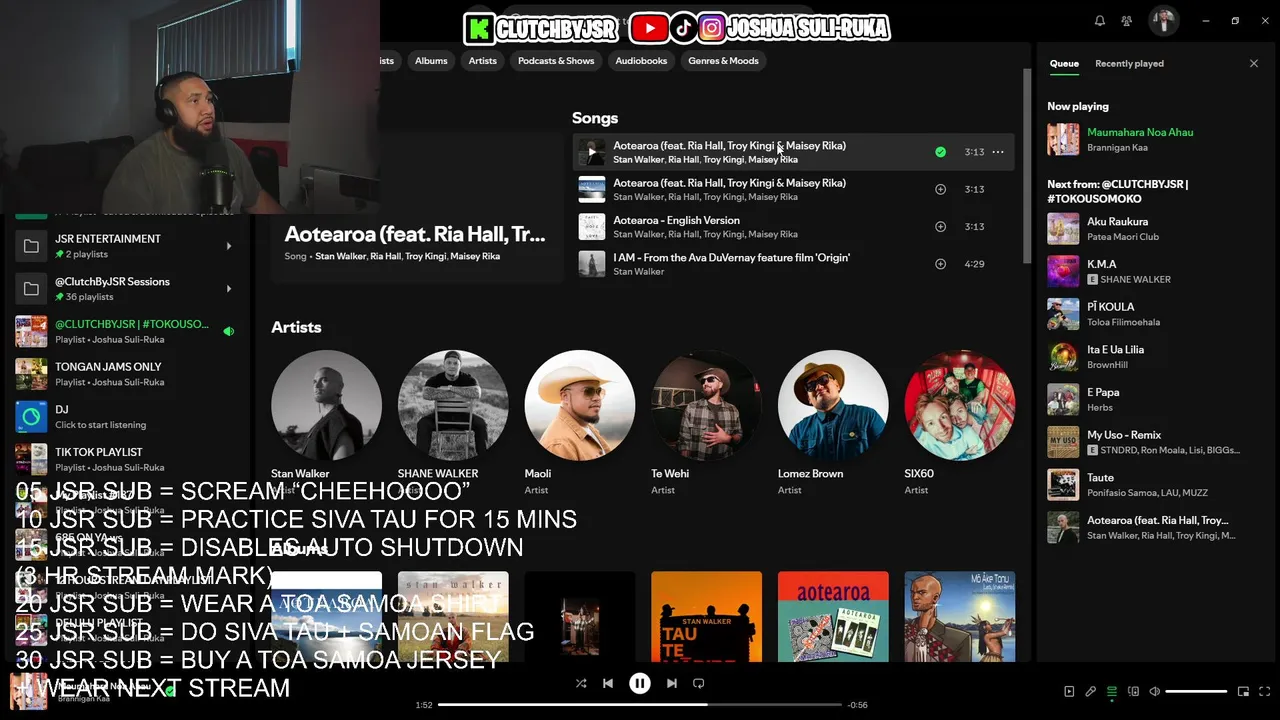
Task: Pause the current song
Action: [x=640, y=684]
